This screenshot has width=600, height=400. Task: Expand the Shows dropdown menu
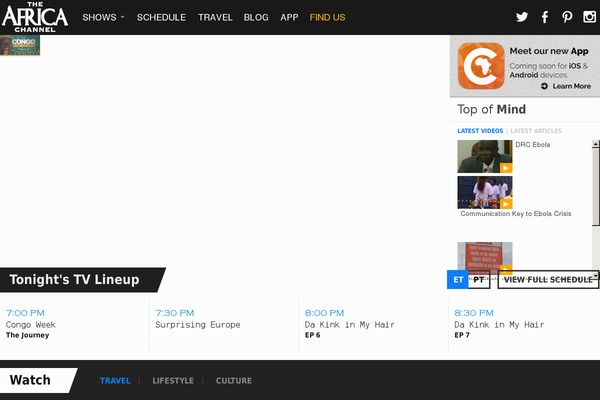click(x=103, y=17)
